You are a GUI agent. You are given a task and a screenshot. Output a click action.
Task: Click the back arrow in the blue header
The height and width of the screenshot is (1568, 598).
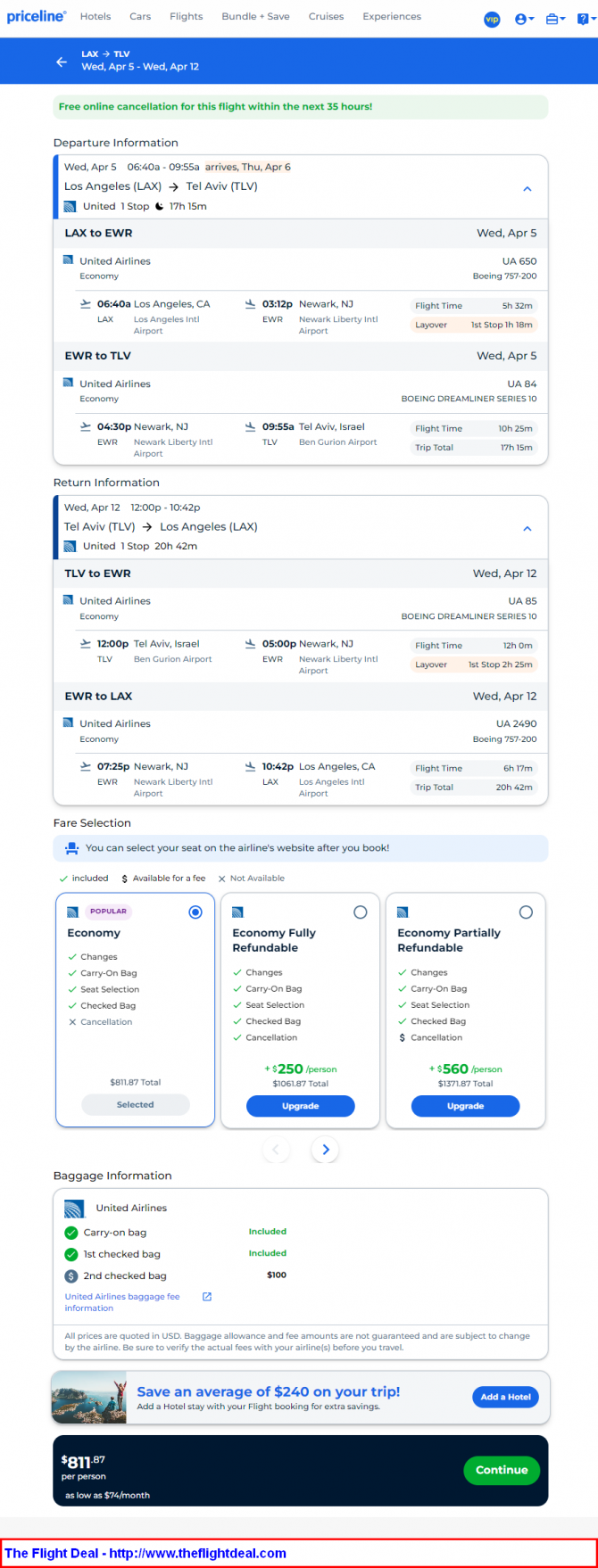click(62, 62)
